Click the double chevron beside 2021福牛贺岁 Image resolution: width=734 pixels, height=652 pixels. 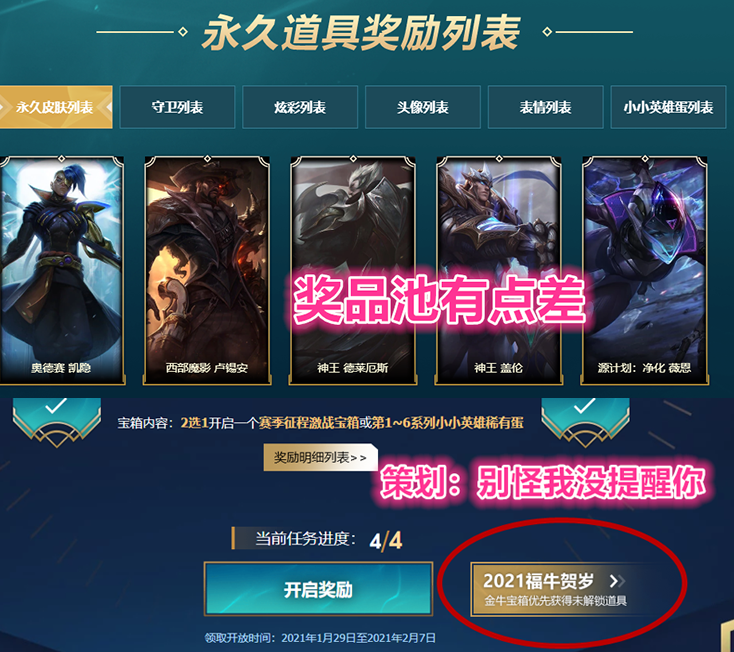(x=617, y=581)
